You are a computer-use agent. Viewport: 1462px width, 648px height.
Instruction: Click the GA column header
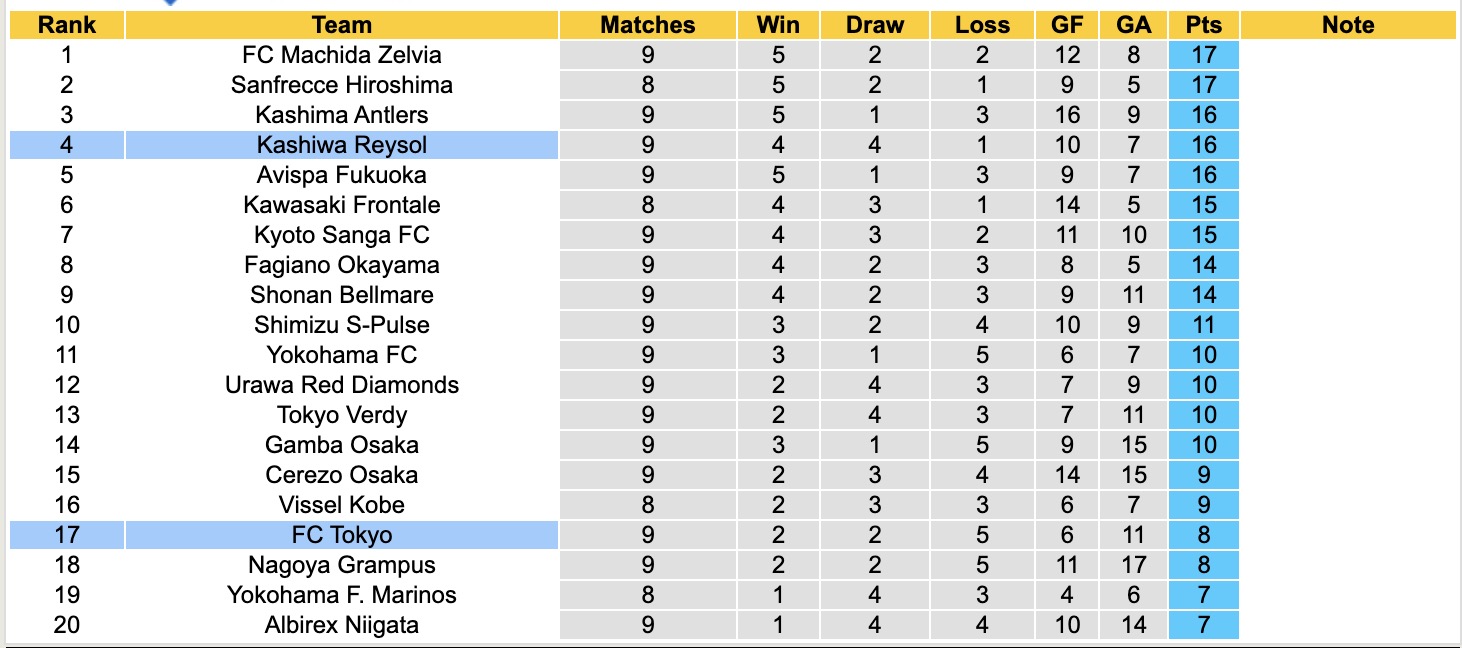pyautogui.click(x=1133, y=25)
